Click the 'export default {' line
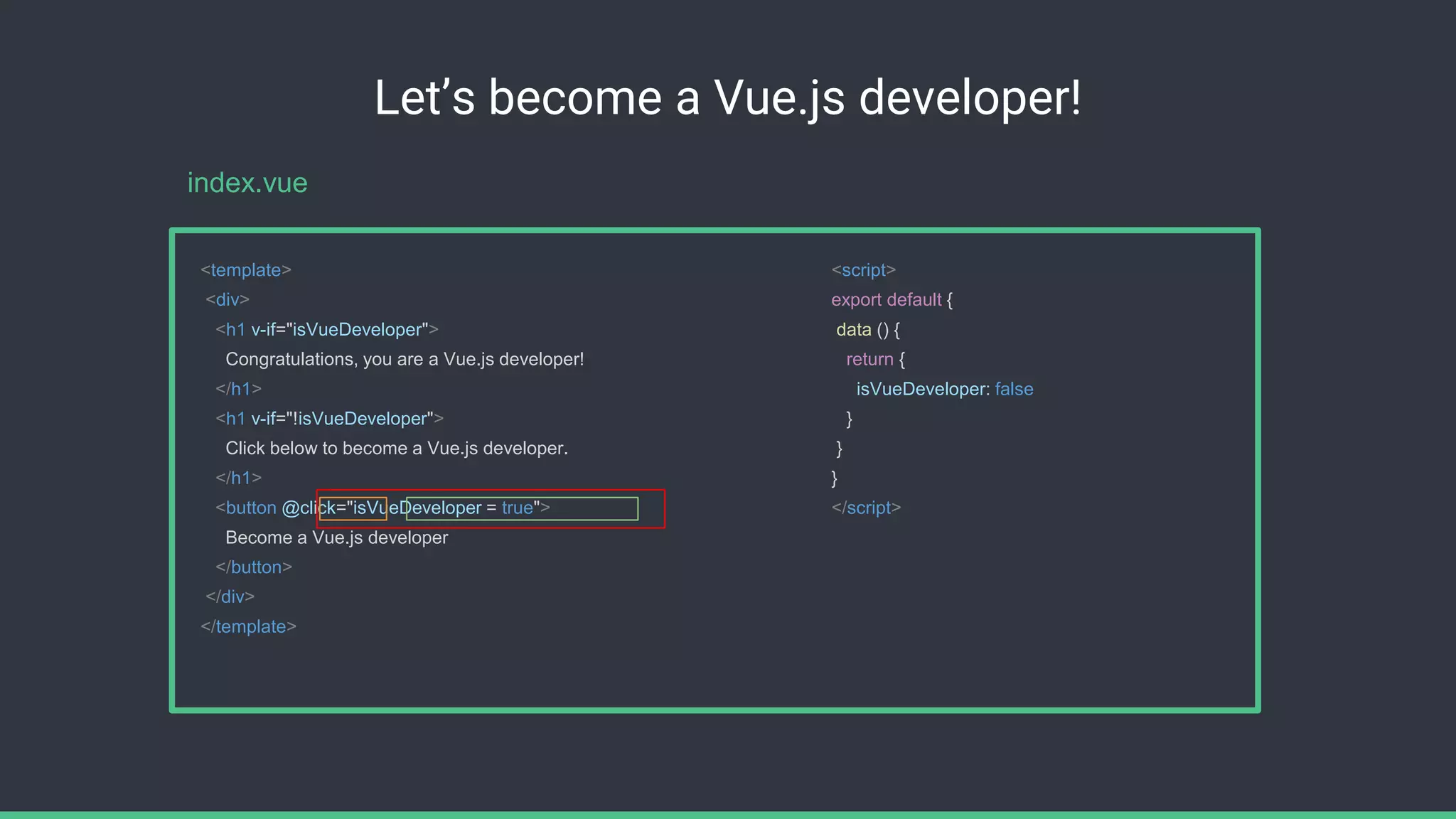 (x=892, y=300)
